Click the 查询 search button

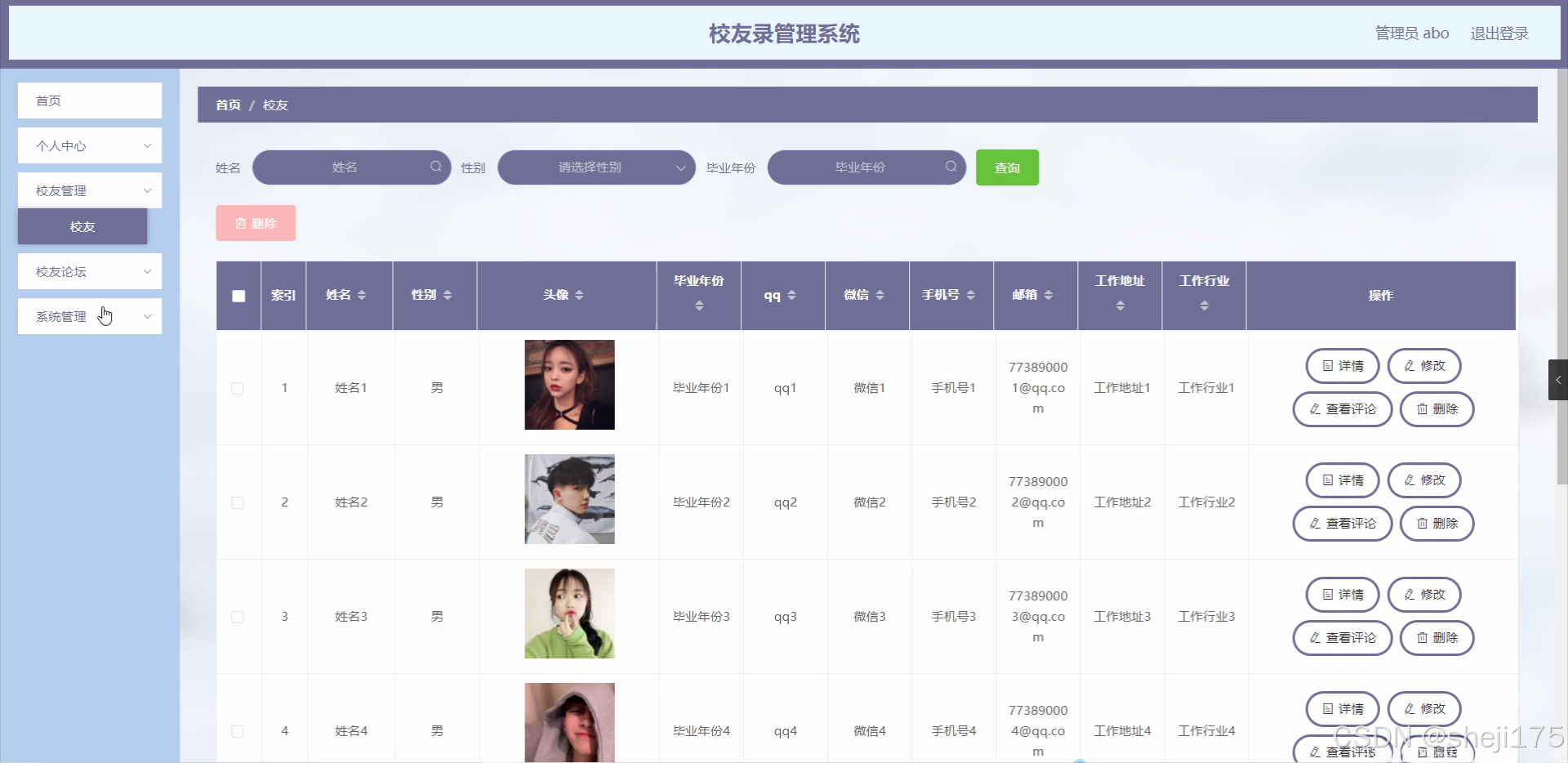(1007, 167)
